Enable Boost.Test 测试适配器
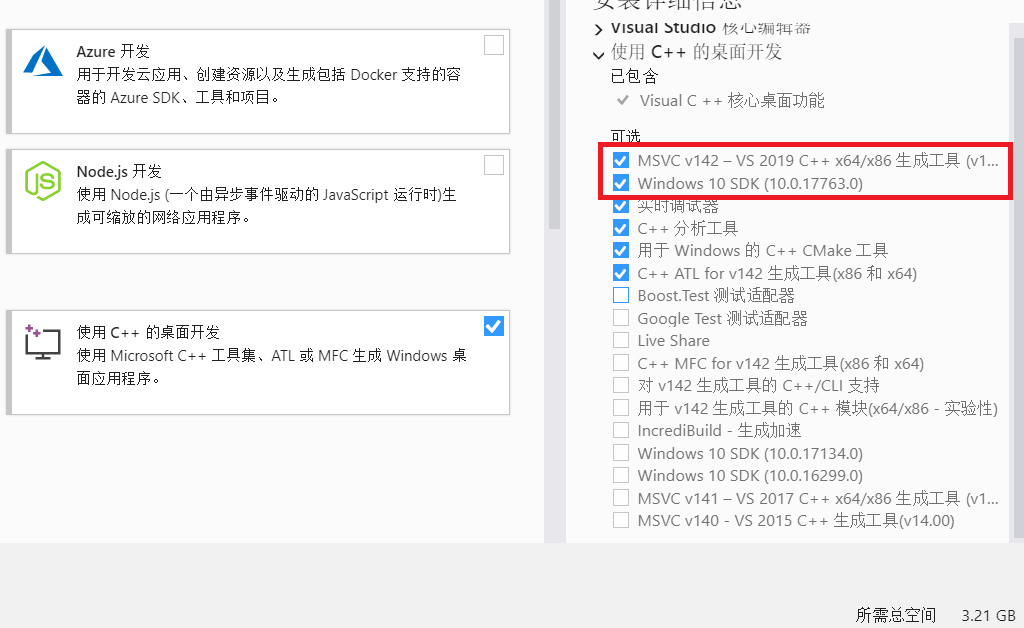Viewport: 1024px width, 628px height. pos(621,295)
